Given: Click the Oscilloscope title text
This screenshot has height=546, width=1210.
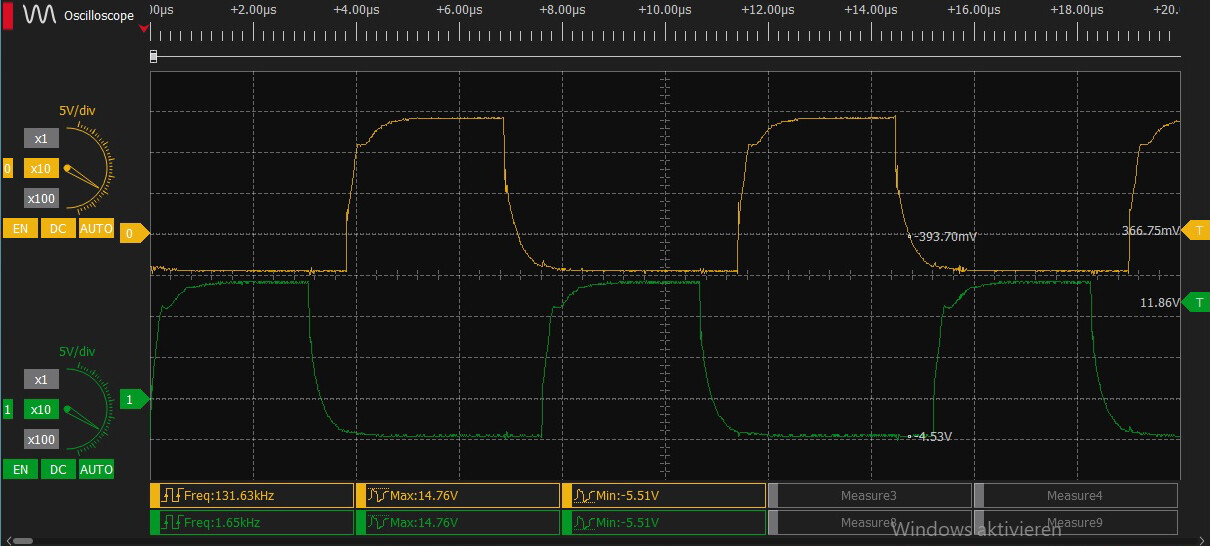Looking at the screenshot, I should [x=99, y=15].
